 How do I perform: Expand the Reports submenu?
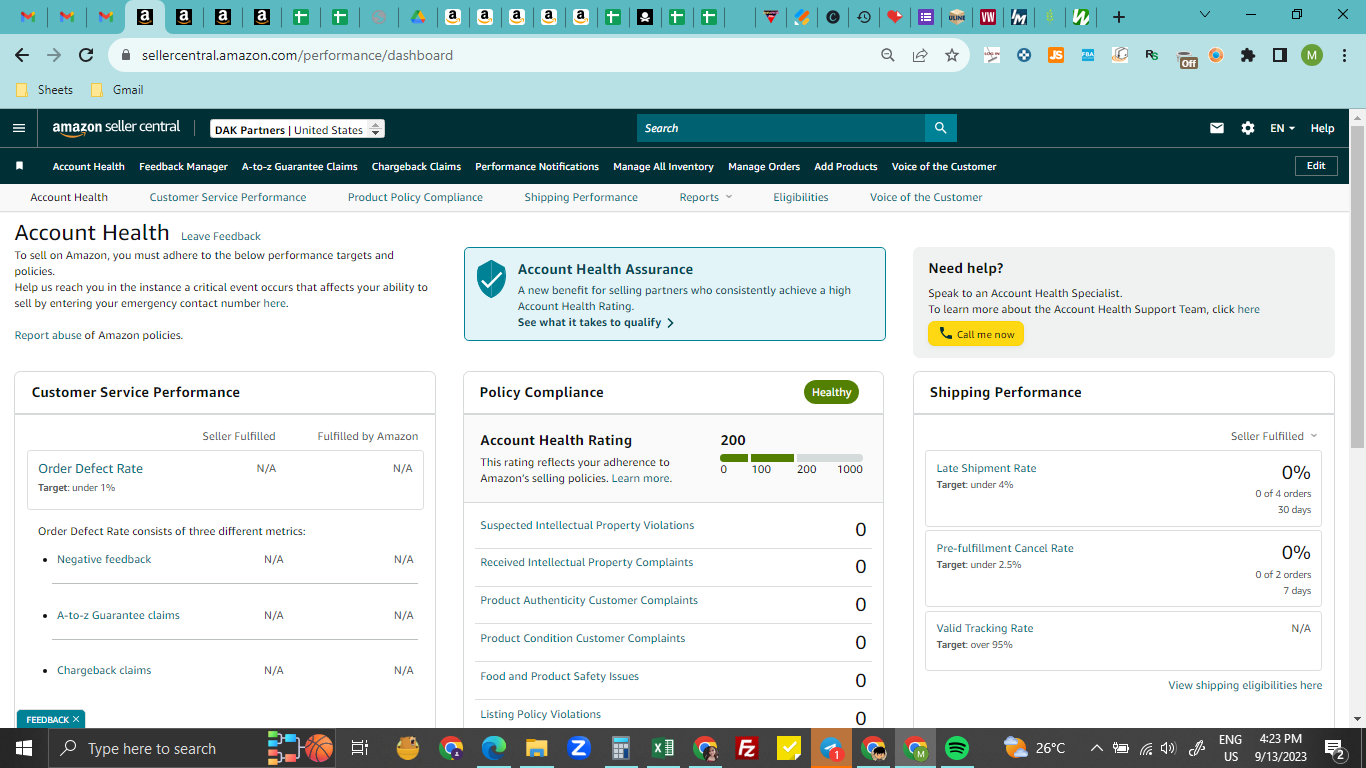[706, 197]
